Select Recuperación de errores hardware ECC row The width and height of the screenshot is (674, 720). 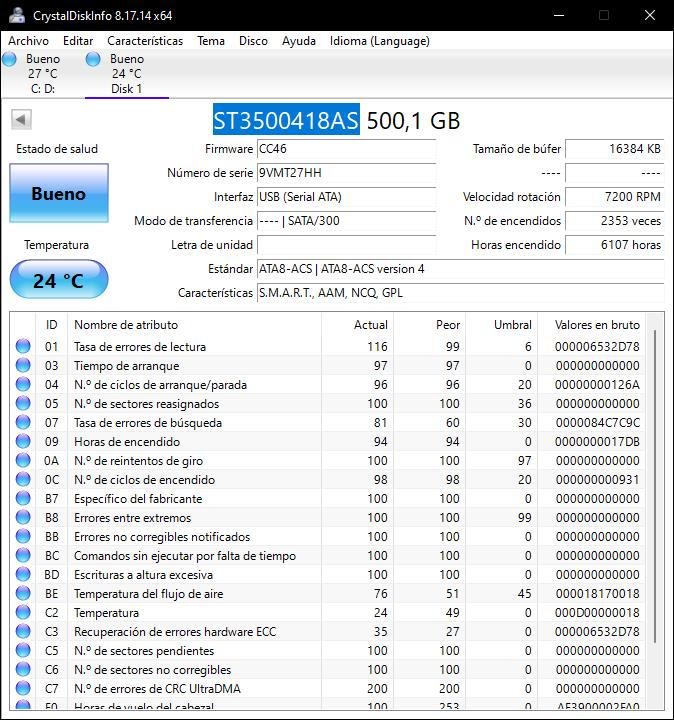(327, 631)
